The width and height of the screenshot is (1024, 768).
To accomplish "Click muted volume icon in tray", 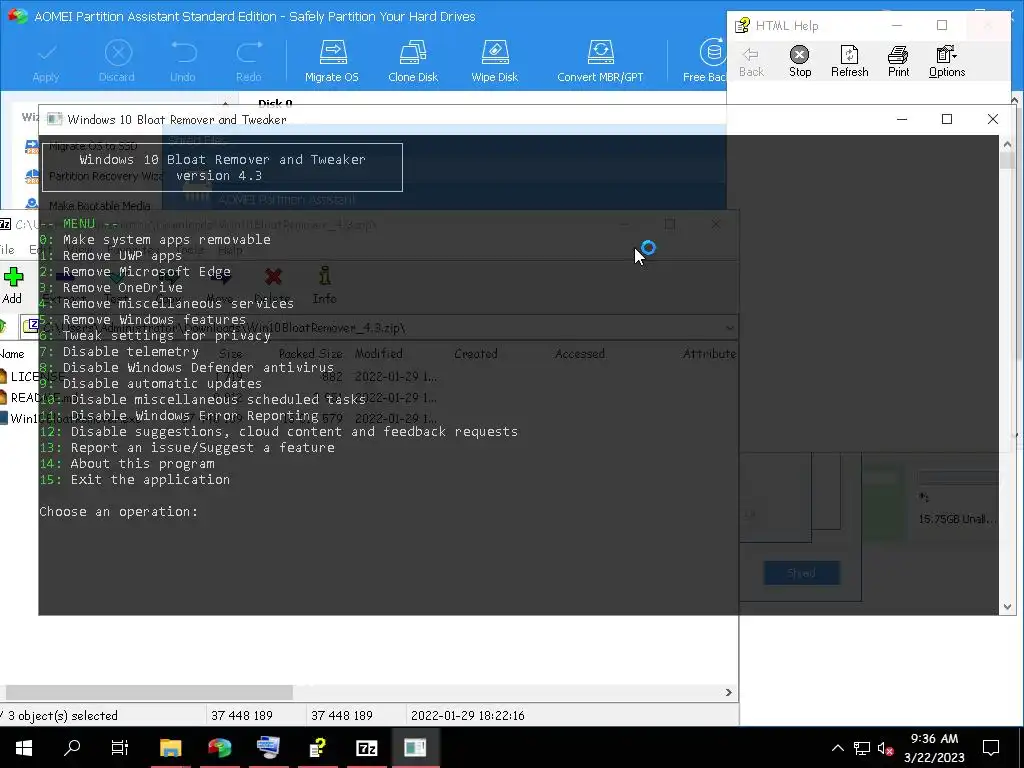I will 885,748.
